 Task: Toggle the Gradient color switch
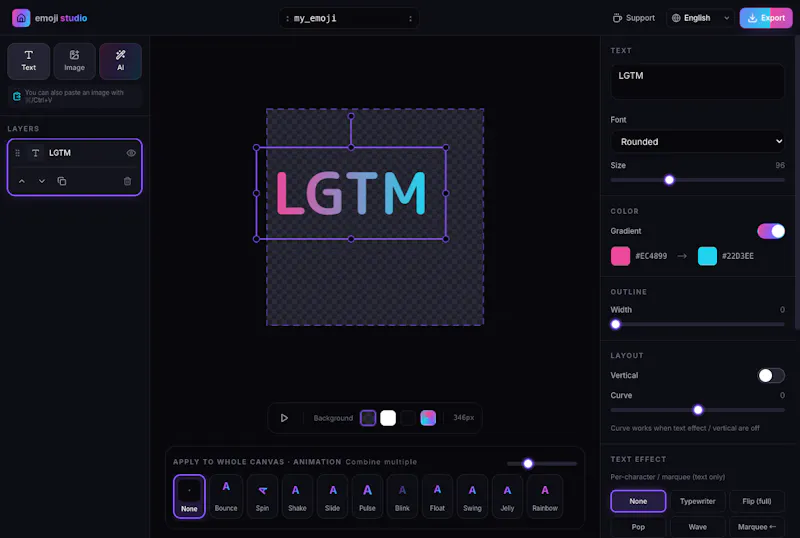(771, 231)
